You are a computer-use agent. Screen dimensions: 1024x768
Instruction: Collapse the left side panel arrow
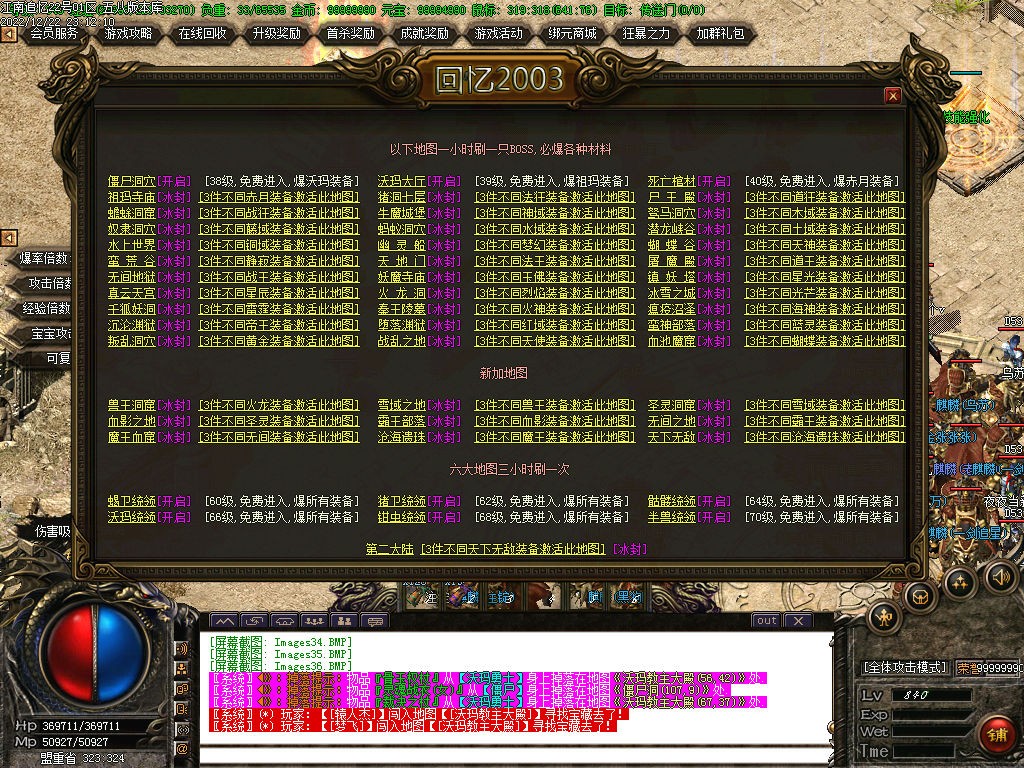pos(8,238)
